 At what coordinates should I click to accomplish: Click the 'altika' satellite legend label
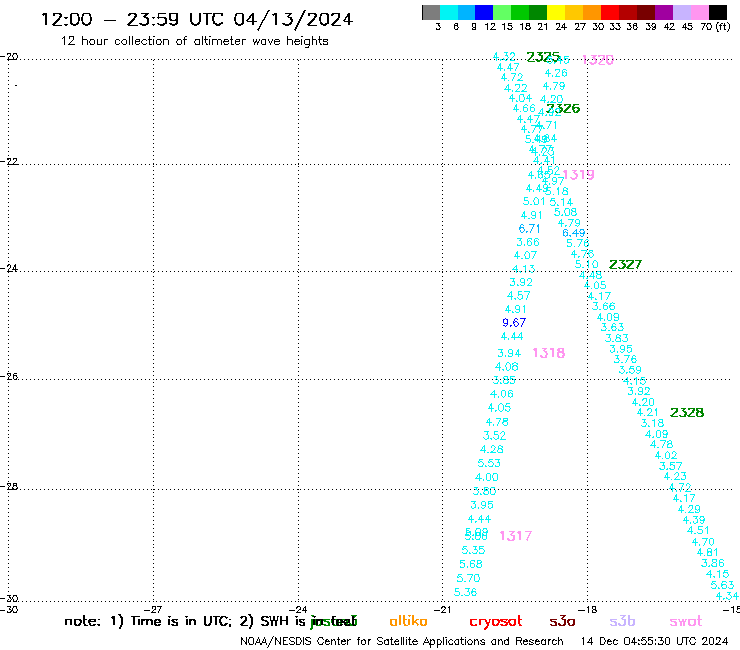(x=408, y=621)
